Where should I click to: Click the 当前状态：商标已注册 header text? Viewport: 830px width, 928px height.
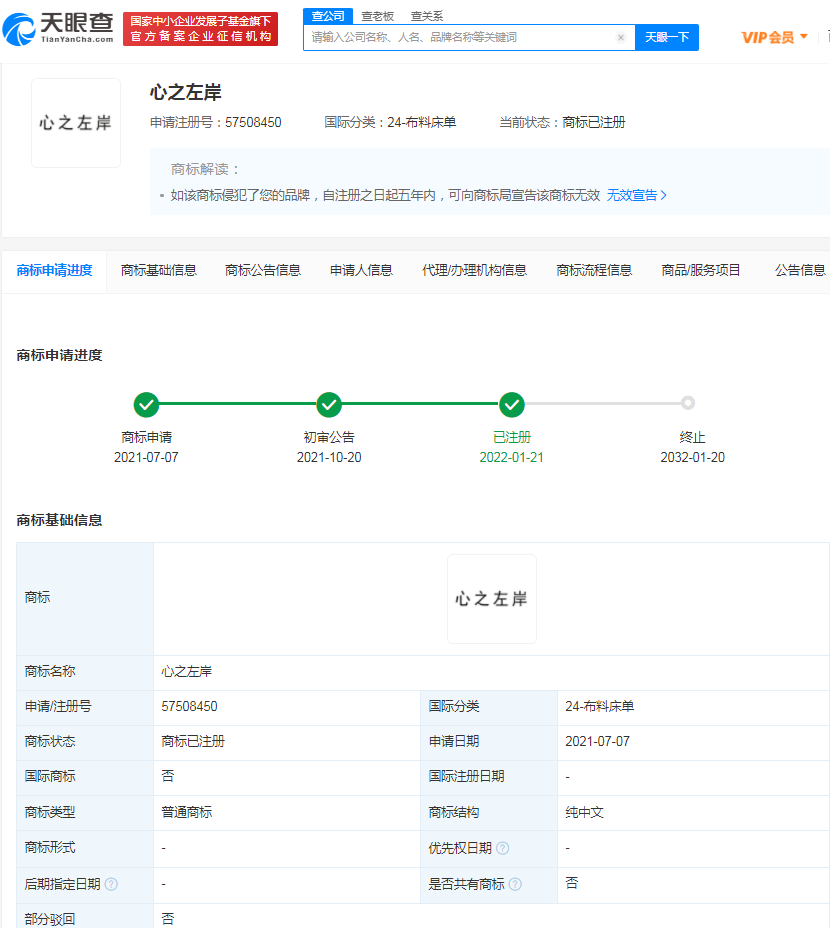tap(562, 123)
